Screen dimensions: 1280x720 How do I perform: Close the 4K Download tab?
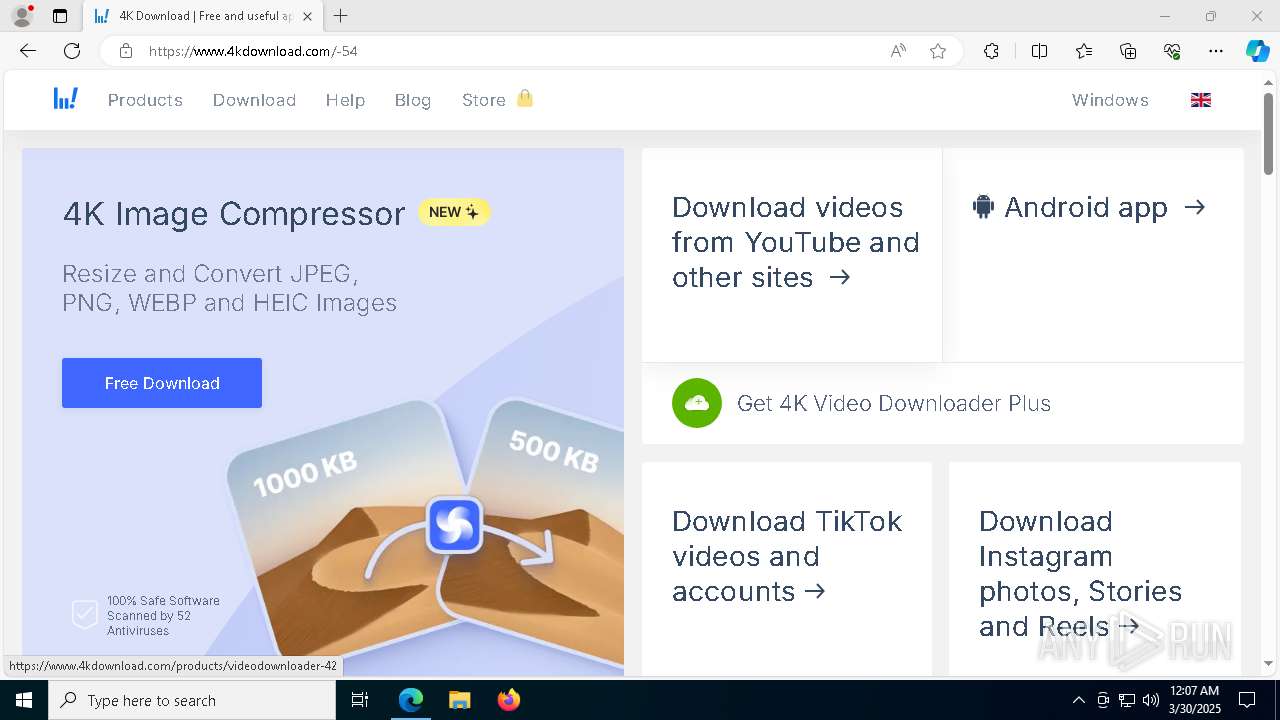tap(307, 16)
